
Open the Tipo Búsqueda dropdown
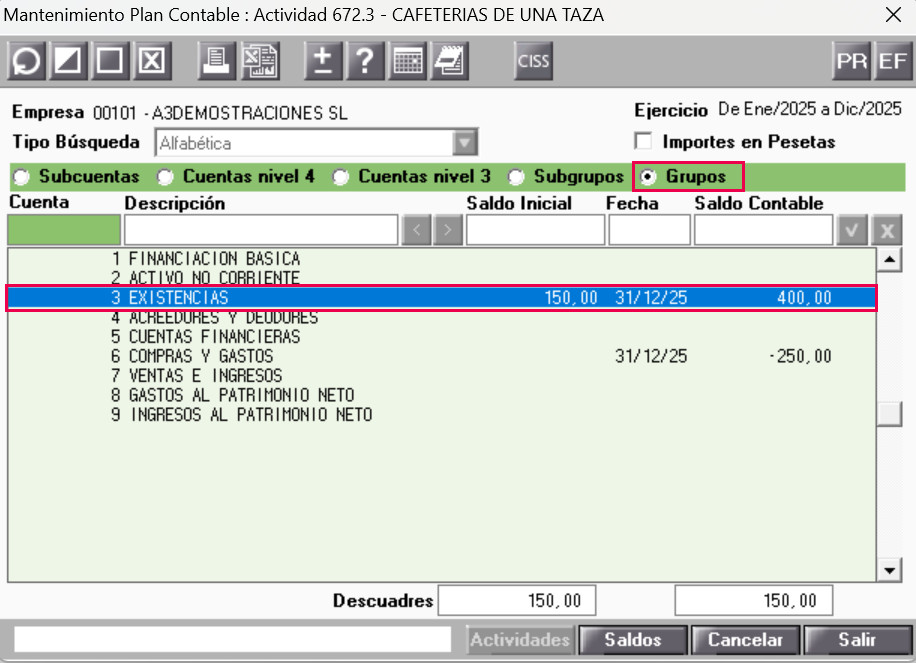click(465, 143)
